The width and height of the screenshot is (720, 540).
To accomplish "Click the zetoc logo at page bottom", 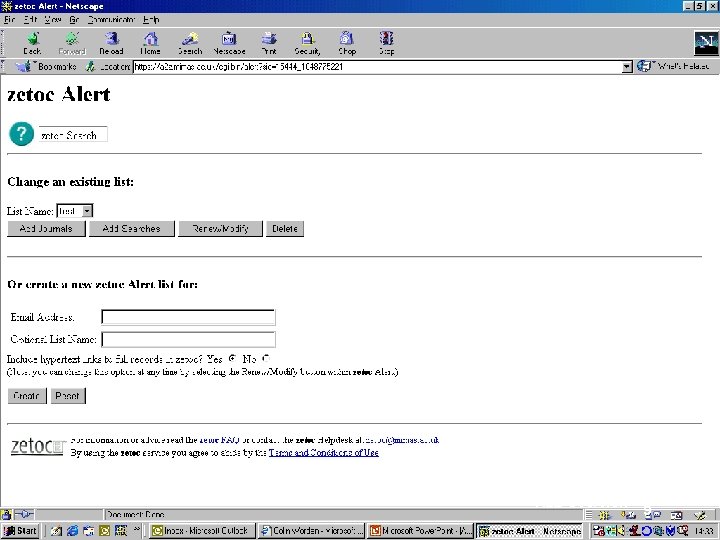I will tap(37, 446).
